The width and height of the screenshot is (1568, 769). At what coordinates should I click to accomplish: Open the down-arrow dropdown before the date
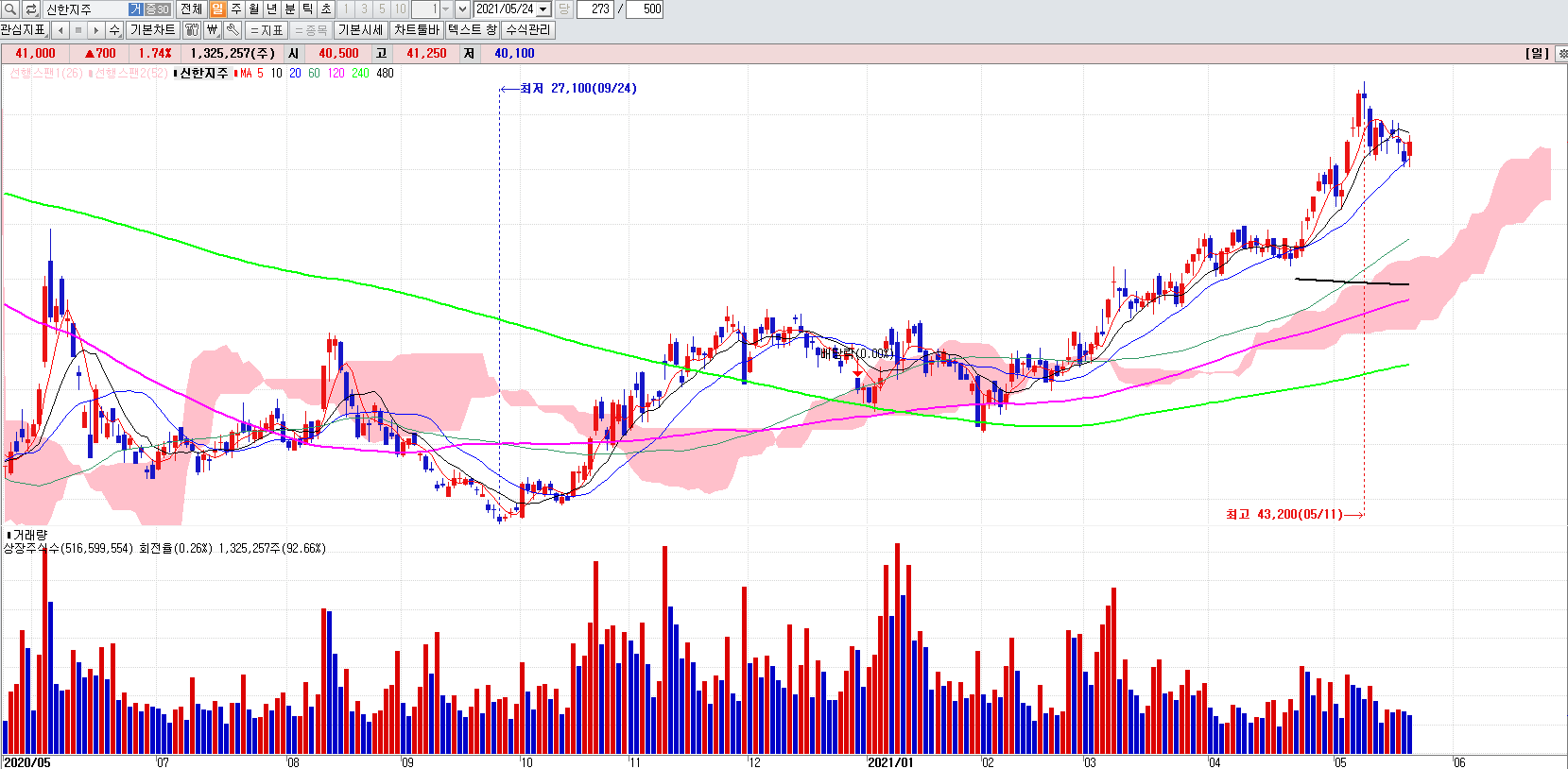(x=462, y=9)
